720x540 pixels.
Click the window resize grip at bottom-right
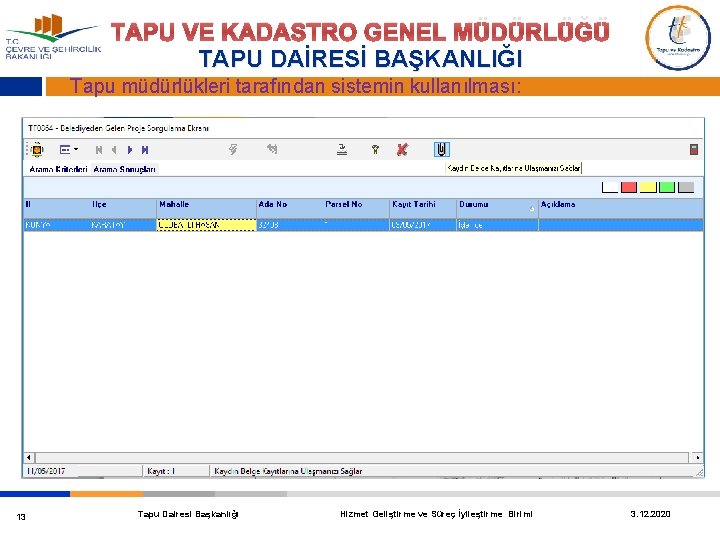699,472
